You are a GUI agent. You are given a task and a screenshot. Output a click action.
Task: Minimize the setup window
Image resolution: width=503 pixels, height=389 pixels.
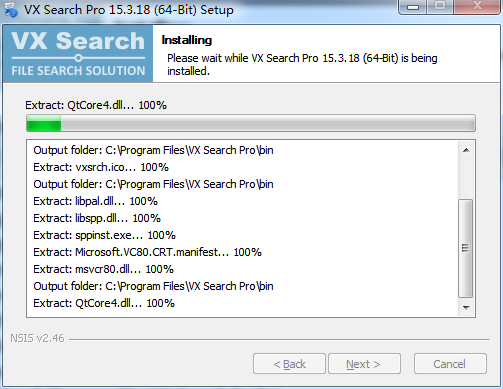coord(413,7)
